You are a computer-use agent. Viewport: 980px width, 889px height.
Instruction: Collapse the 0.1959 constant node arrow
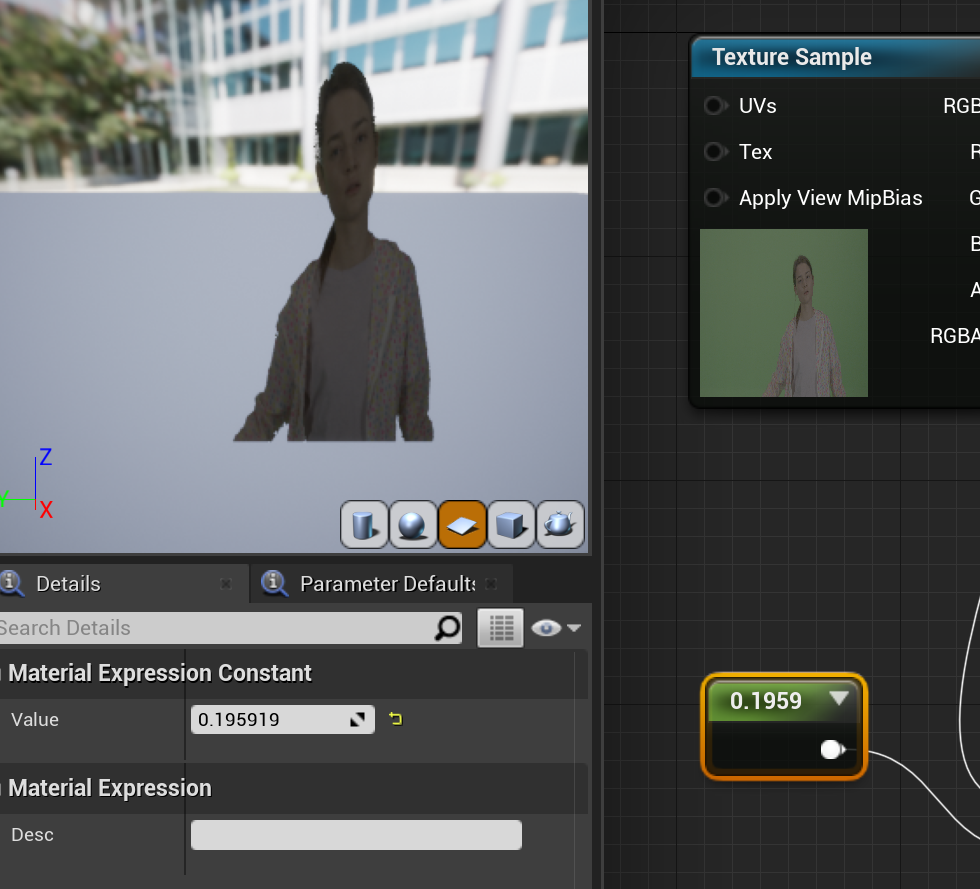click(x=838, y=699)
